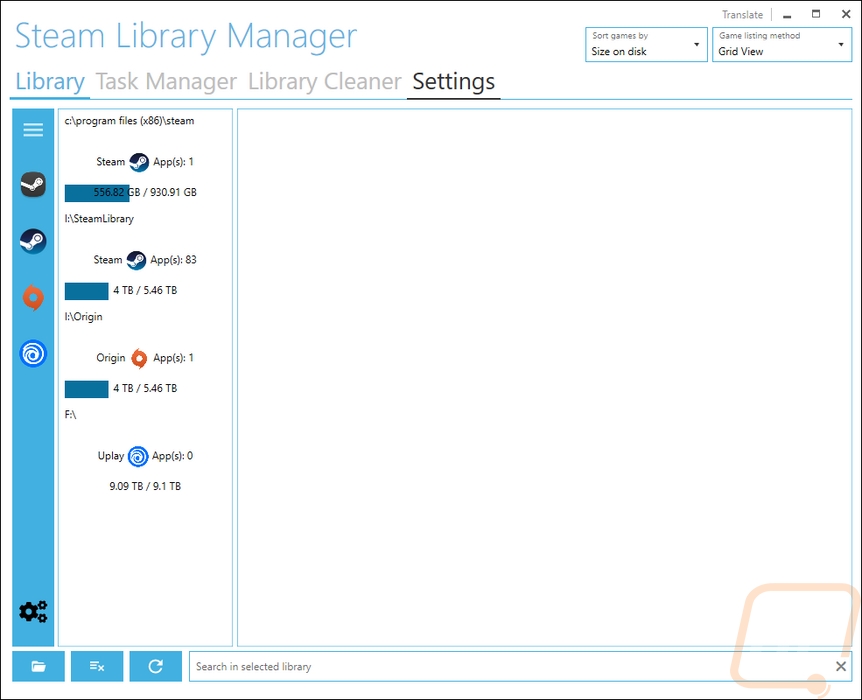The width and height of the screenshot is (862, 700).
Task: Click the Translate link in the title bar
Action: tap(742, 15)
